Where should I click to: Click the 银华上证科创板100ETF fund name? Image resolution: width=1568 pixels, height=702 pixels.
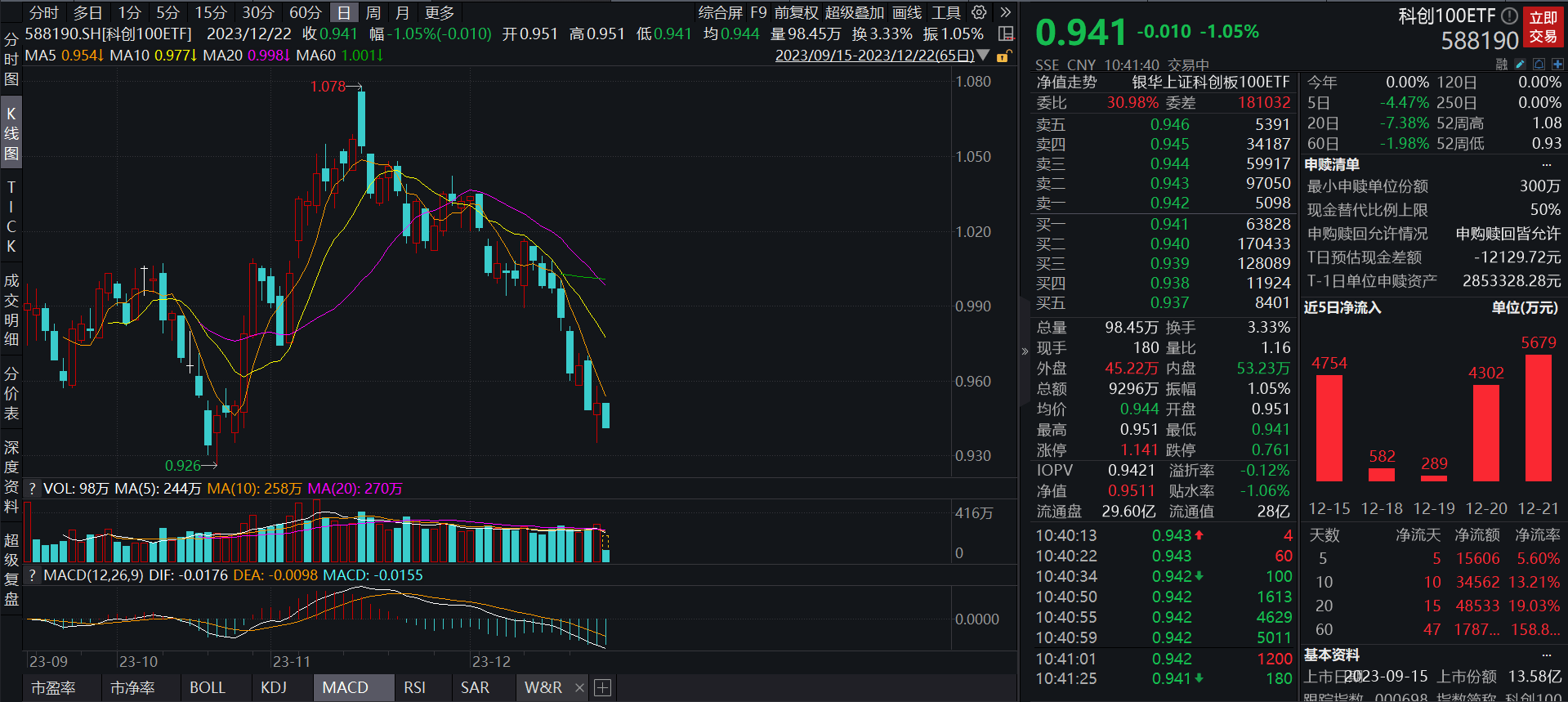[x=1210, y=83]
